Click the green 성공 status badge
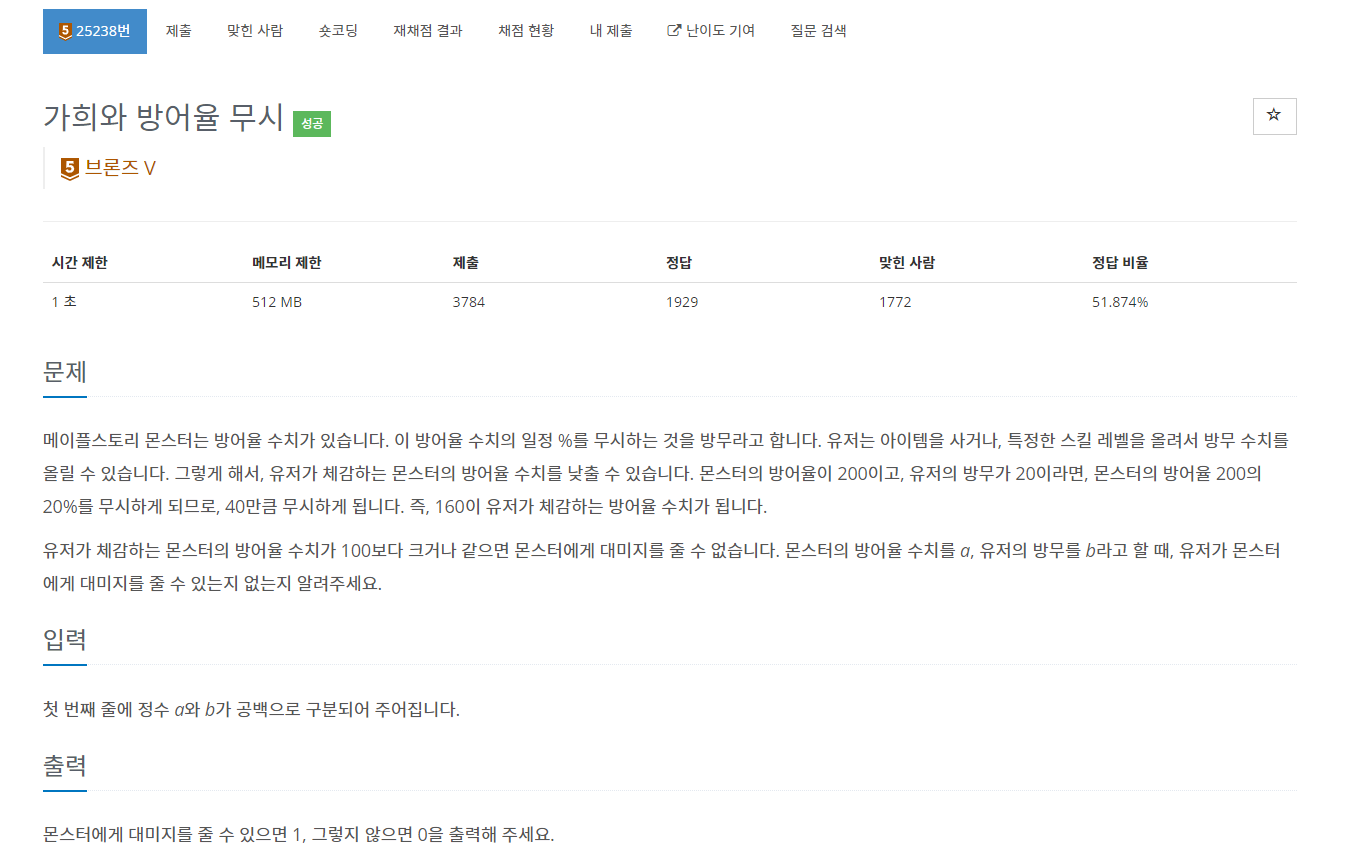This screenshot has height=859, width=1365. click(312, 124)
